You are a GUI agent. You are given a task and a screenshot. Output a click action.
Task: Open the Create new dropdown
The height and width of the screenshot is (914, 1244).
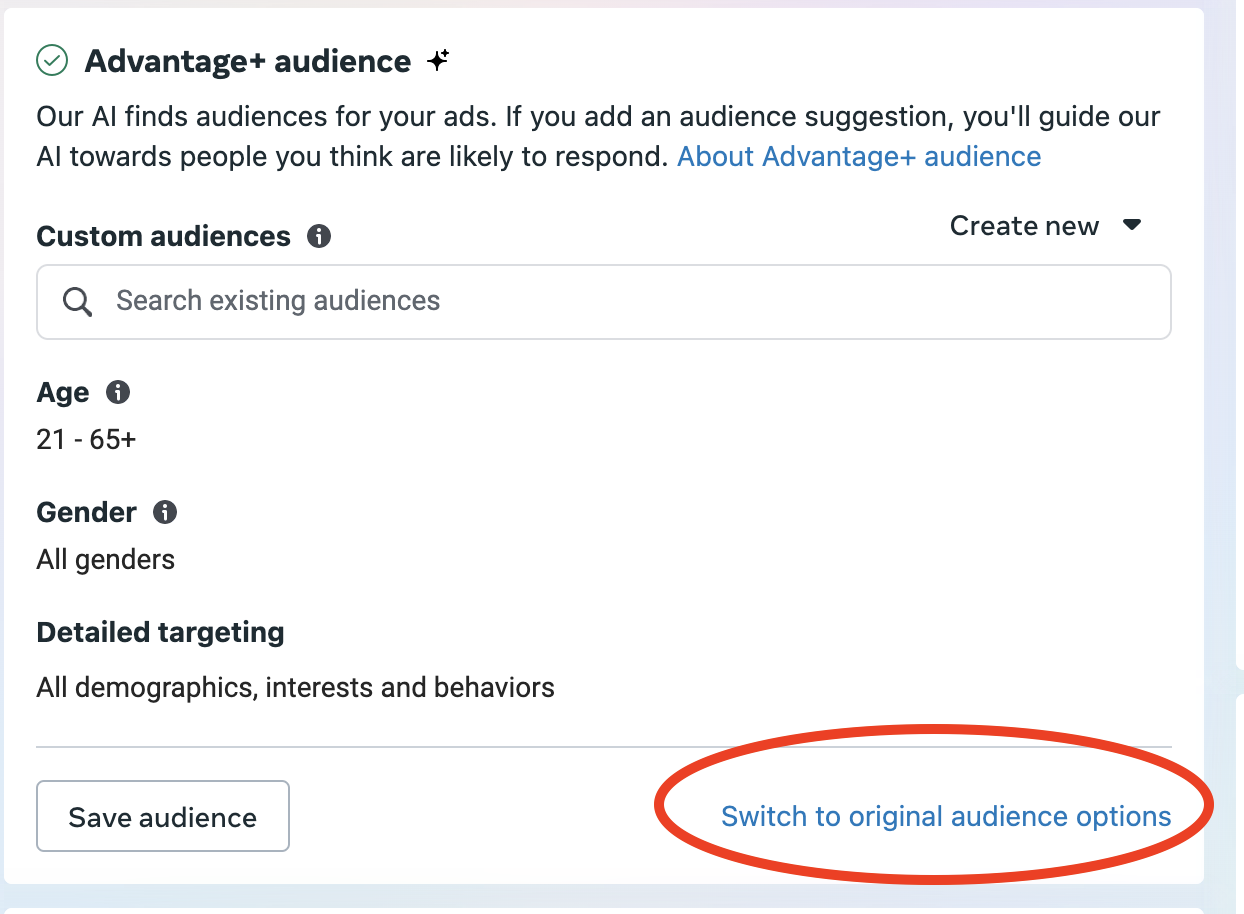(x=1024, y=226)
